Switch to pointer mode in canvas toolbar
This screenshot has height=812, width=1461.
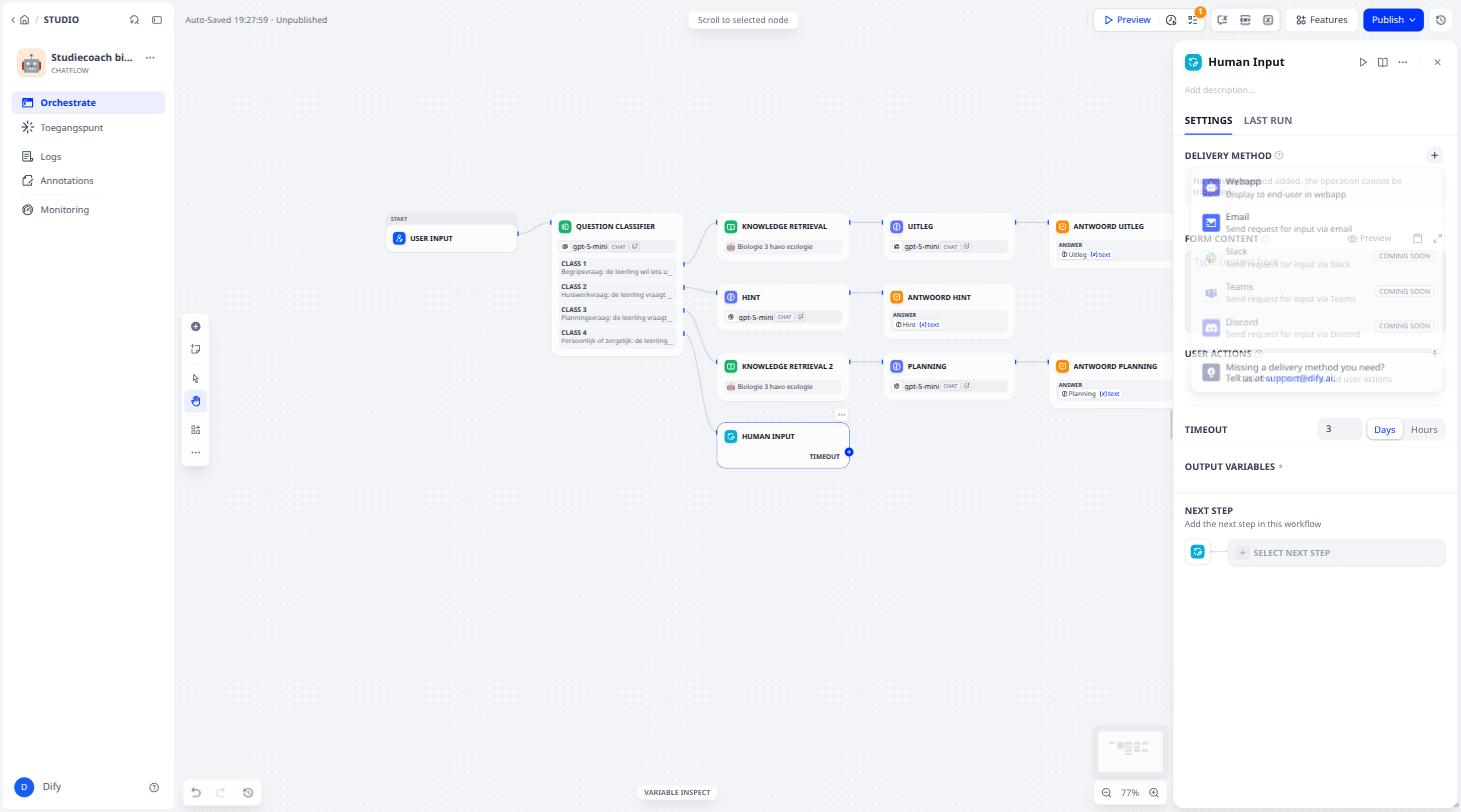[x=195, y=379]
